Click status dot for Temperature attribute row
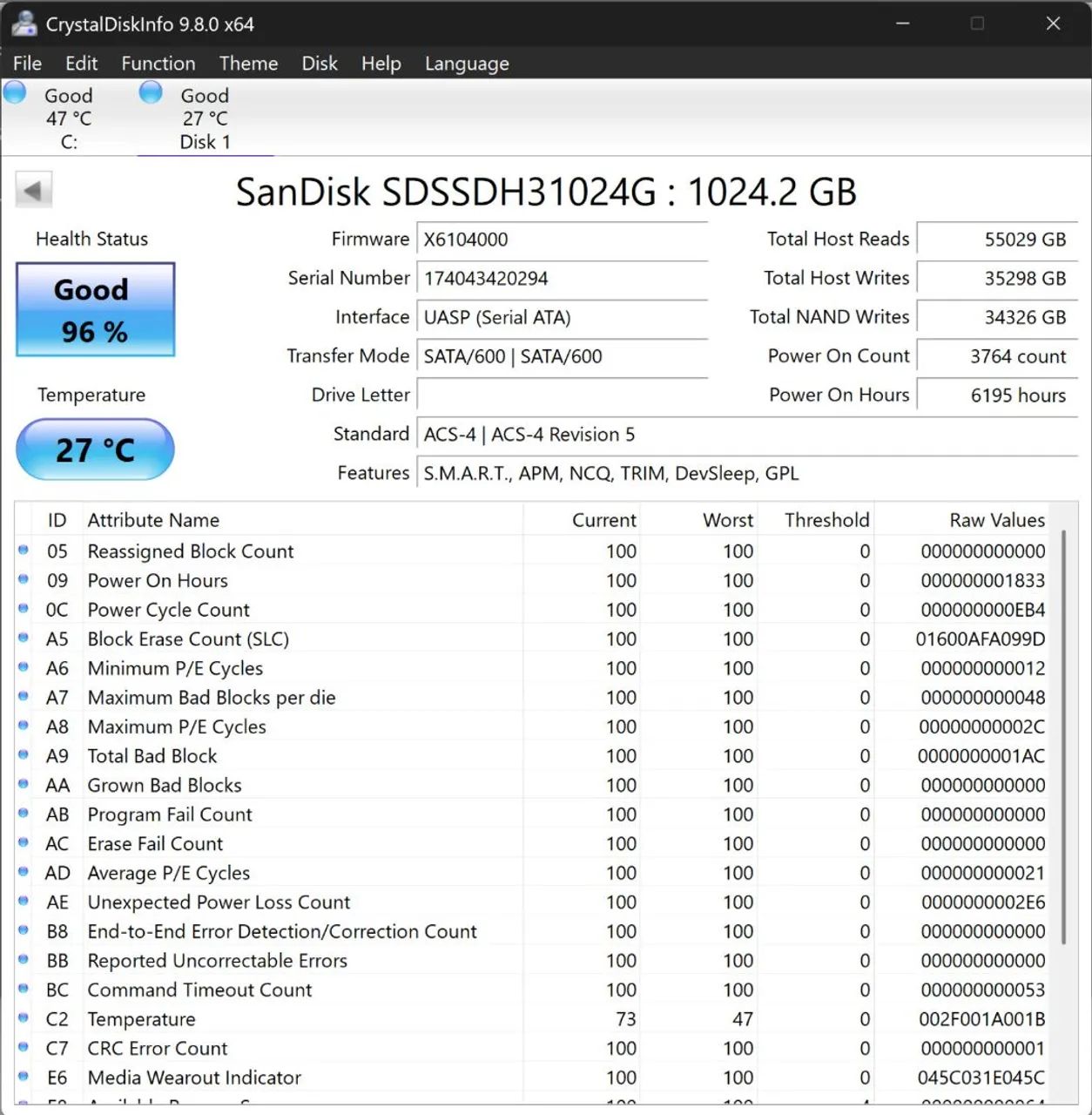Viewport: 1092px width, 1115px height. 24,1017
